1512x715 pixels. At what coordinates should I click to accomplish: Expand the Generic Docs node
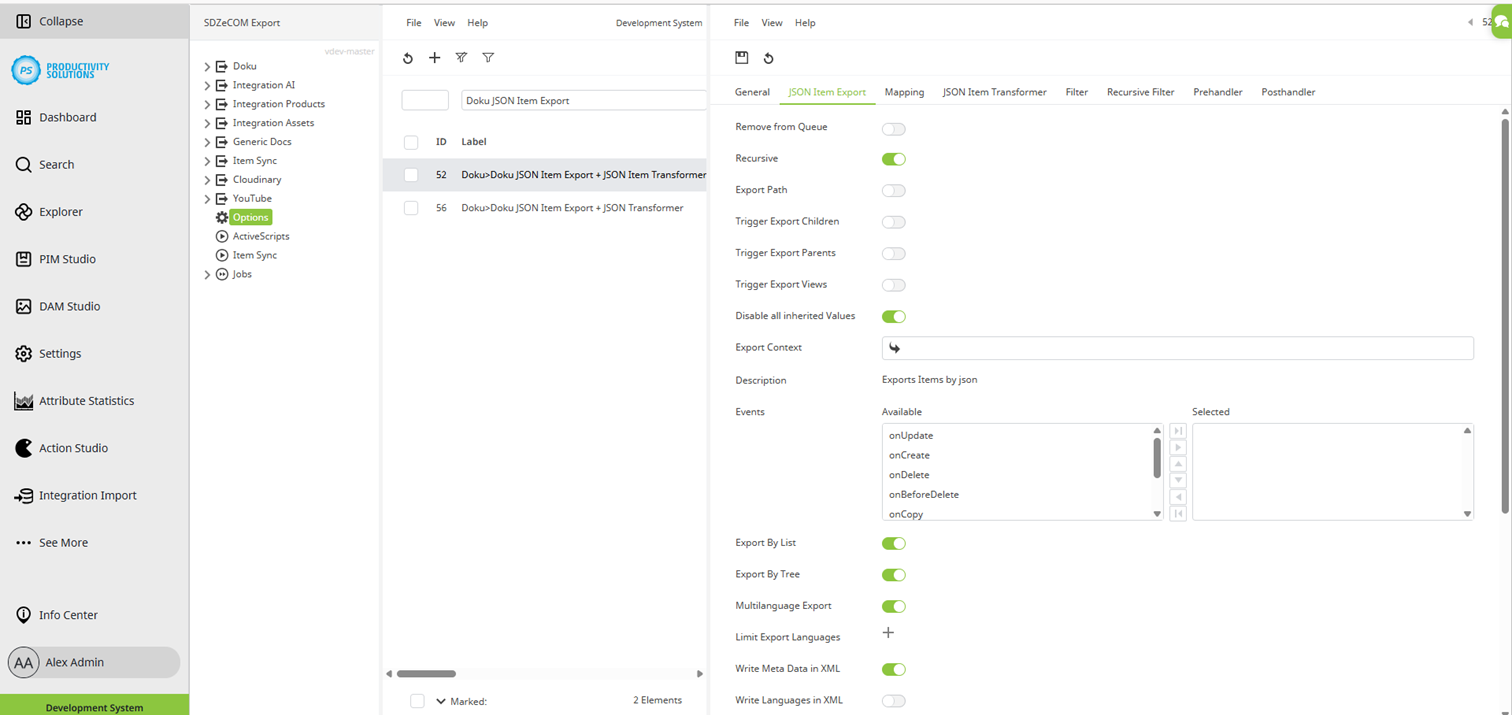[x=207, y=142]
